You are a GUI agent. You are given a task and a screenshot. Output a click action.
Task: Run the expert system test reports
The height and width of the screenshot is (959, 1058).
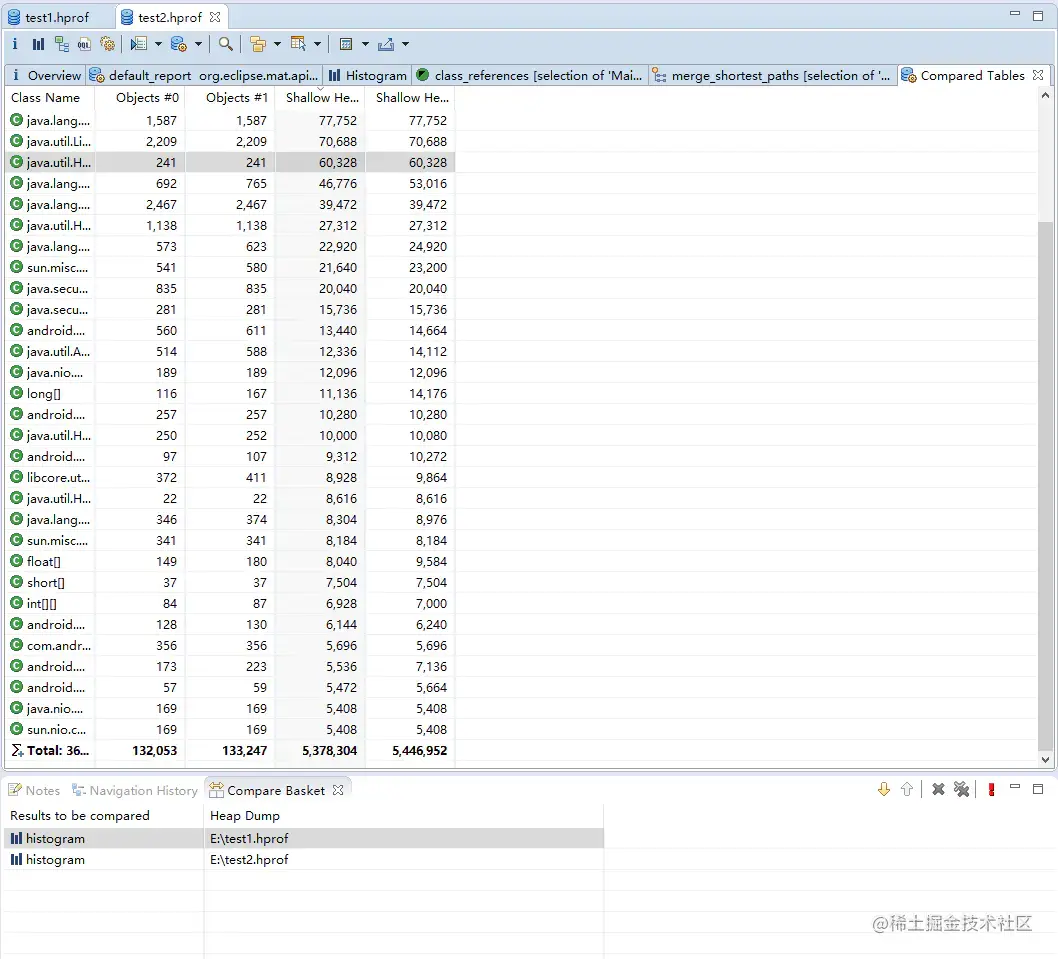click(139, 44)
